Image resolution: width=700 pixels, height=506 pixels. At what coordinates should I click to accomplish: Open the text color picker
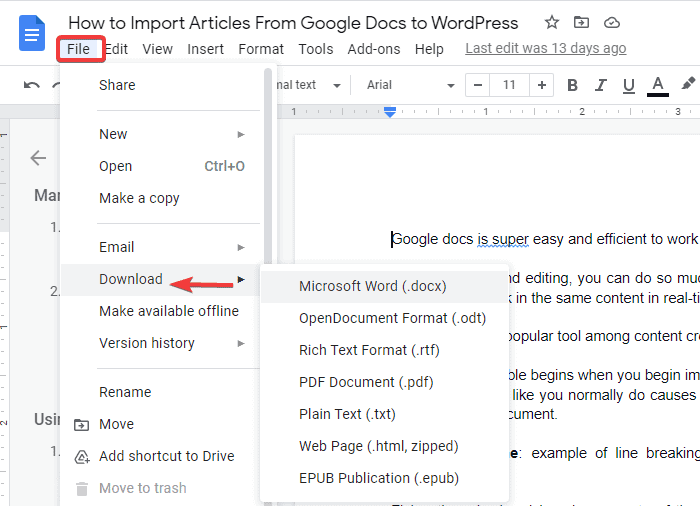[x=657, y=85]
